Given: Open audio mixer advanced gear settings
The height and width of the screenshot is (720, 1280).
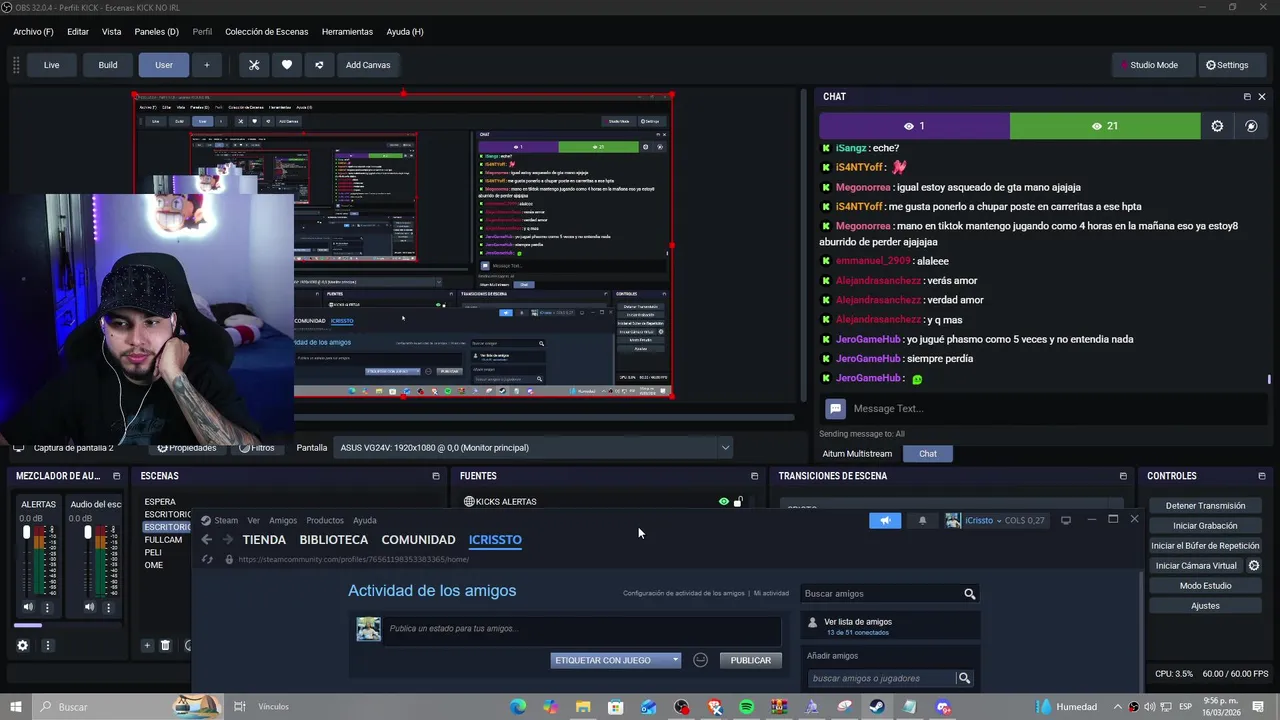Looking at the screenshot, I should click(23, 646).
